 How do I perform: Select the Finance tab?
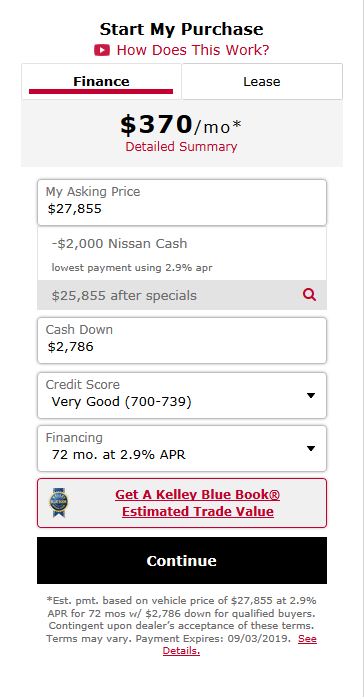(101, 81)
